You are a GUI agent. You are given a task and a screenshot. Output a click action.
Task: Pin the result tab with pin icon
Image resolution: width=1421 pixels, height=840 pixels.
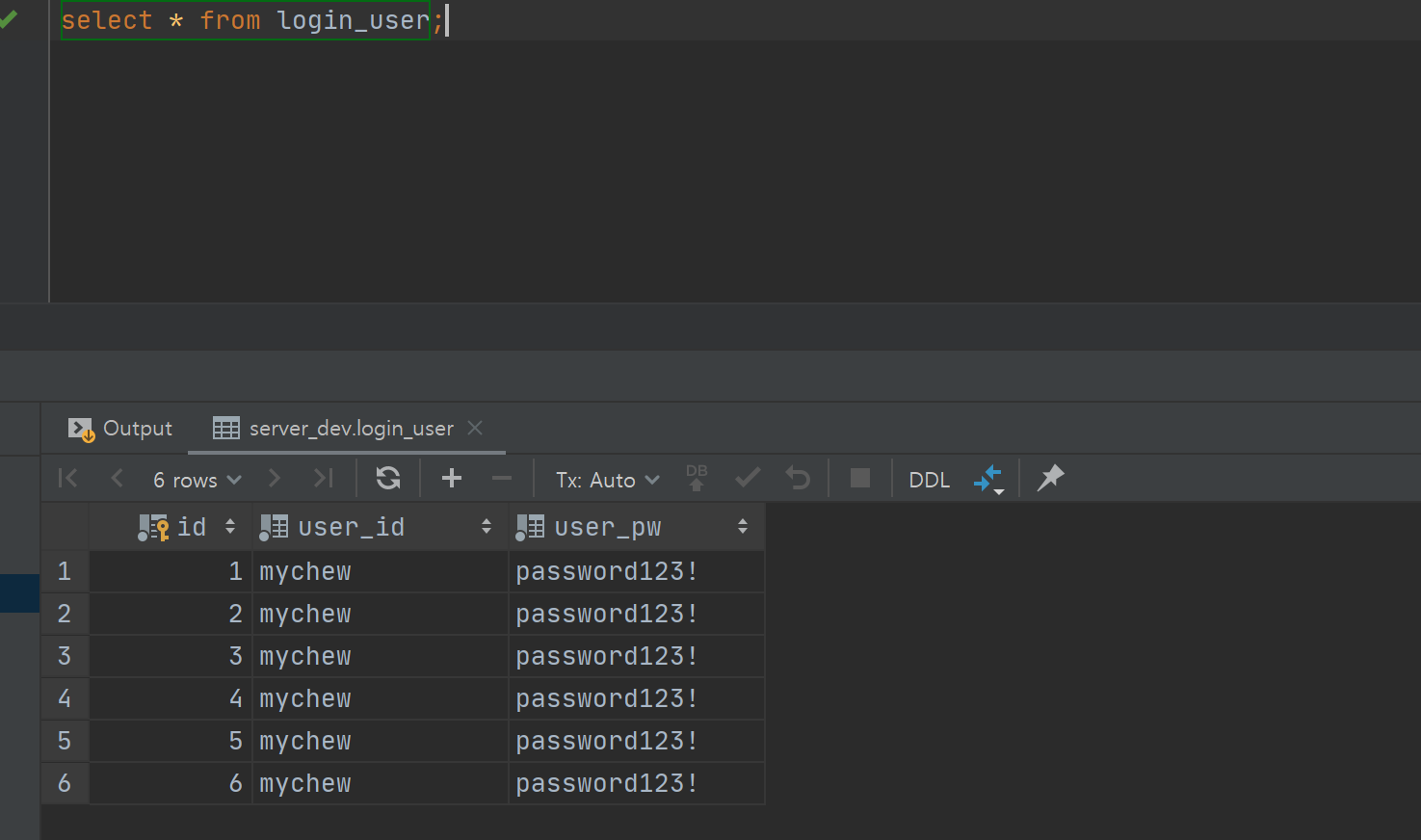point(1050,478)
